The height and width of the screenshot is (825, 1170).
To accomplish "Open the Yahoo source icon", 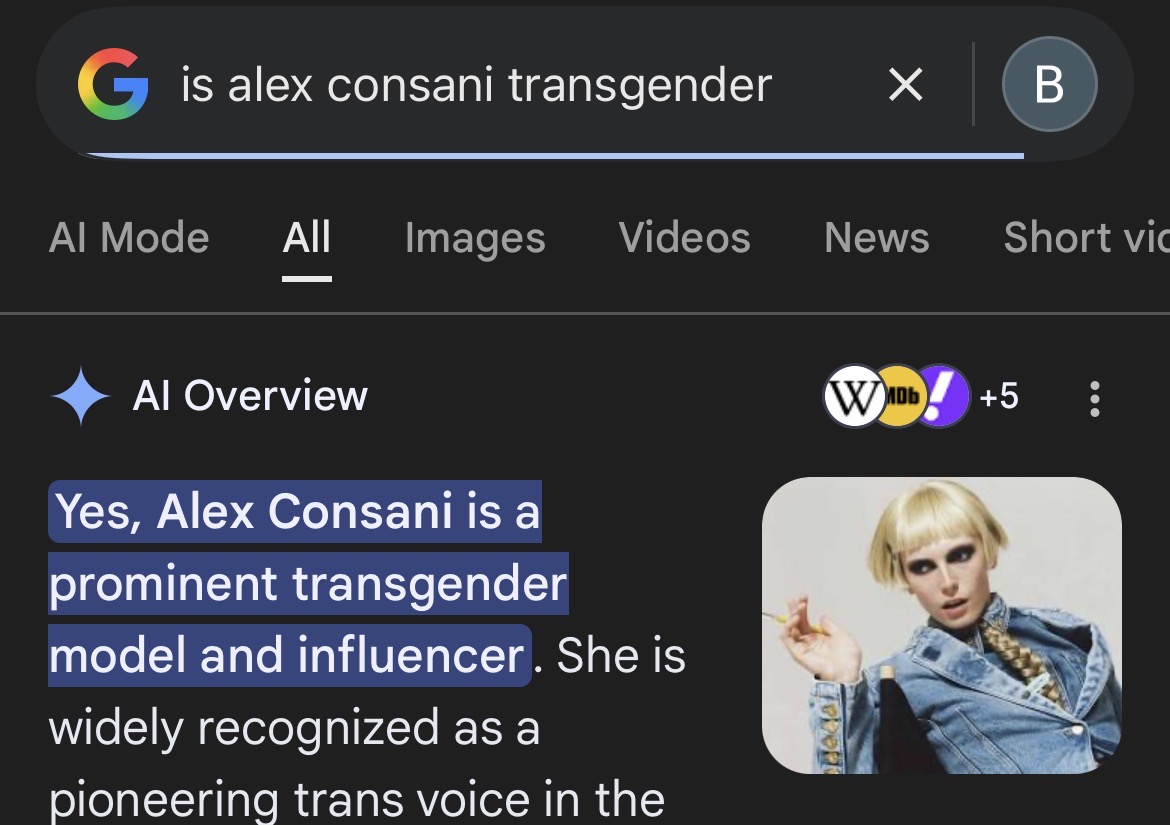I will click(944, 397).
